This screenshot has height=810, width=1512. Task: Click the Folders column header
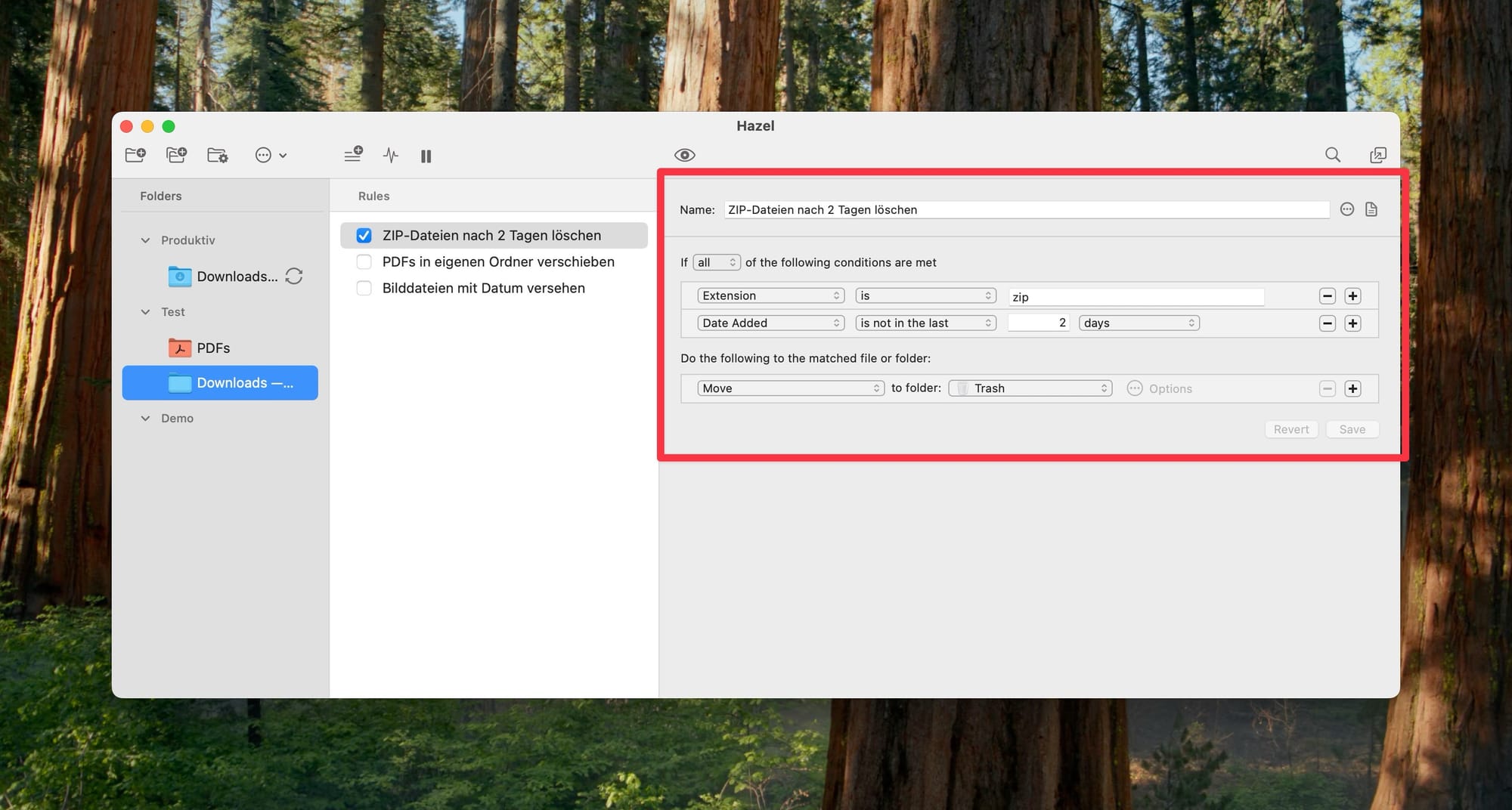point(161,196)
